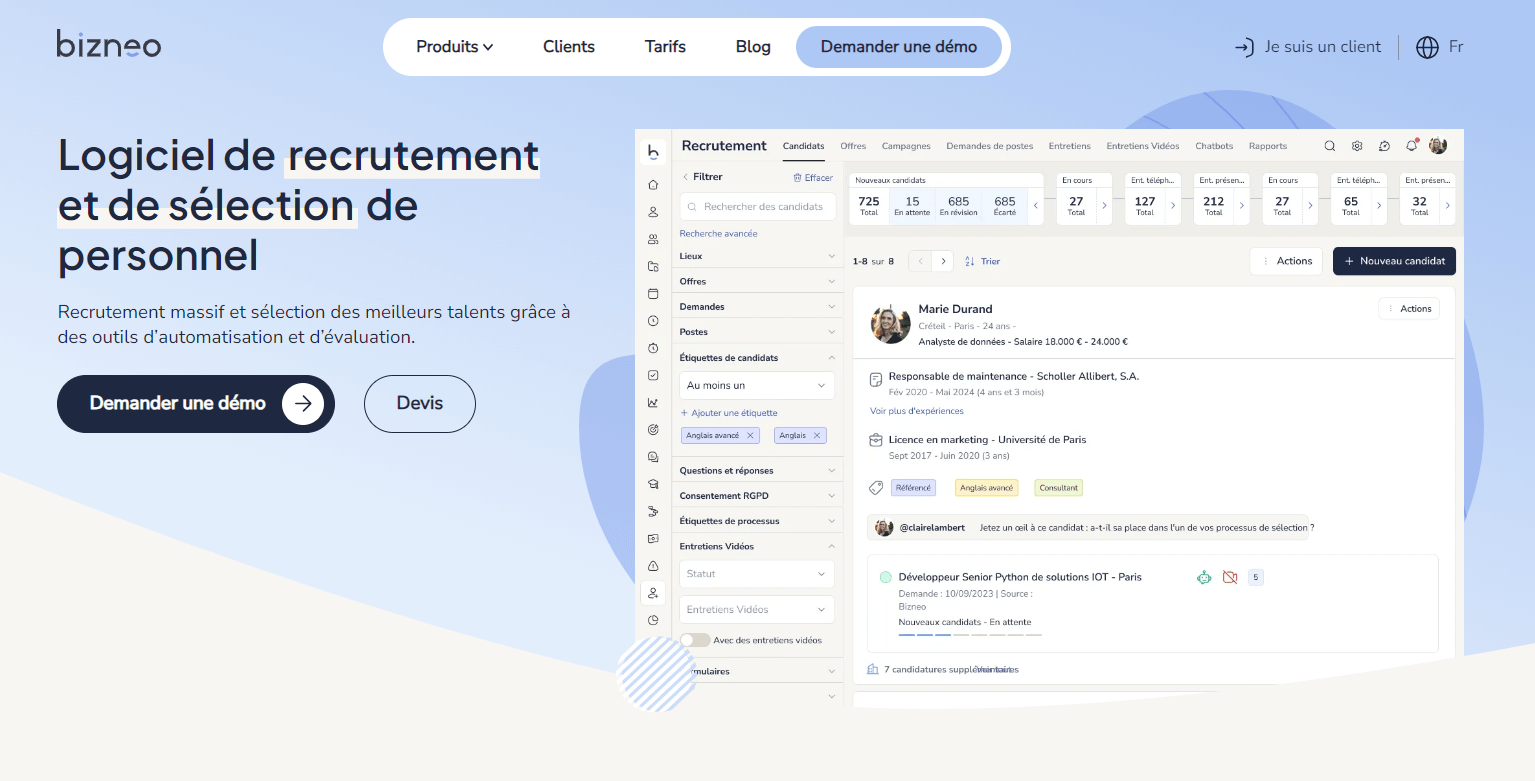Screen dimensions: 1535x781
Task: Click the bizneo logo at the top left
Action: [109, 45]
